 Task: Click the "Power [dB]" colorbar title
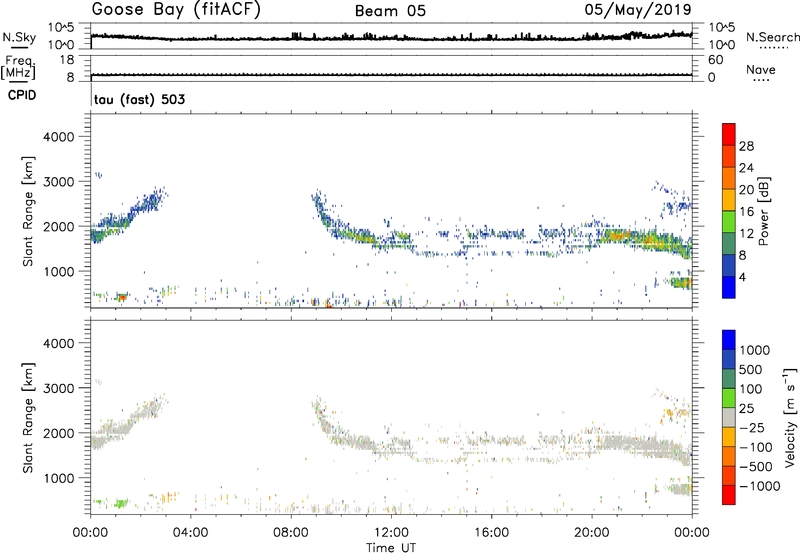pos(763,211)
